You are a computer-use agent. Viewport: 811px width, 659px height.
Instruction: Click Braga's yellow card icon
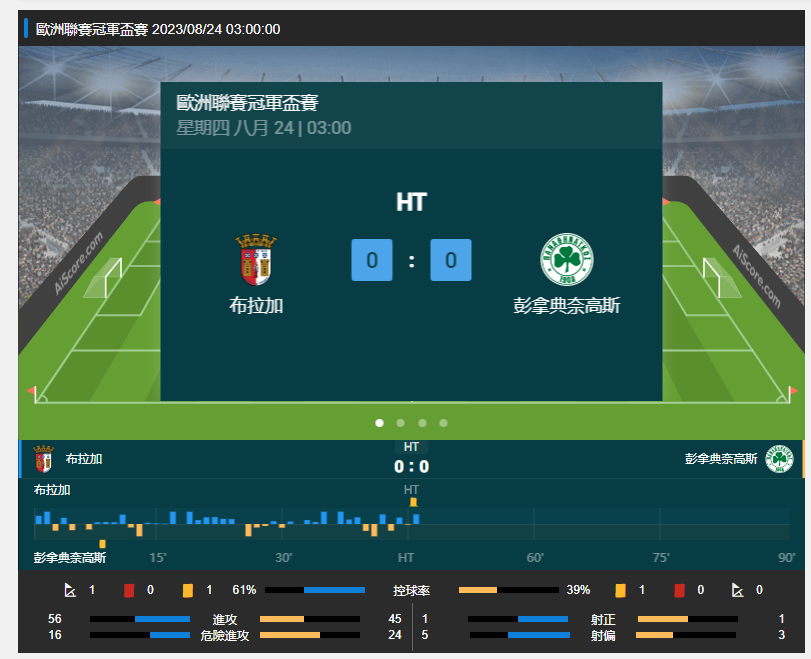click(x=188, y=590)
